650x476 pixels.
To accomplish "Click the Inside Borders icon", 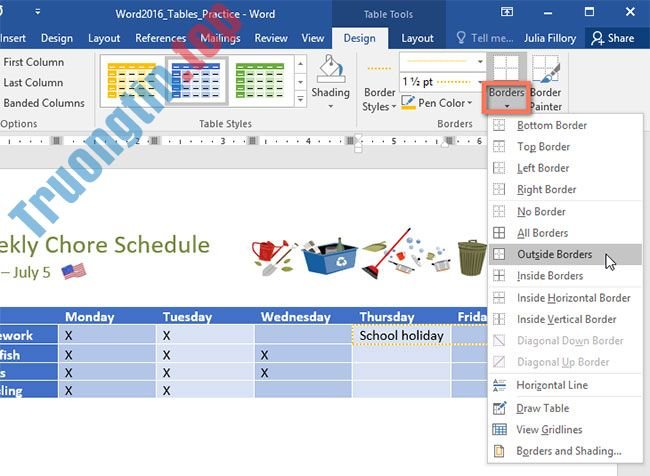I will (x=499, y=276).
